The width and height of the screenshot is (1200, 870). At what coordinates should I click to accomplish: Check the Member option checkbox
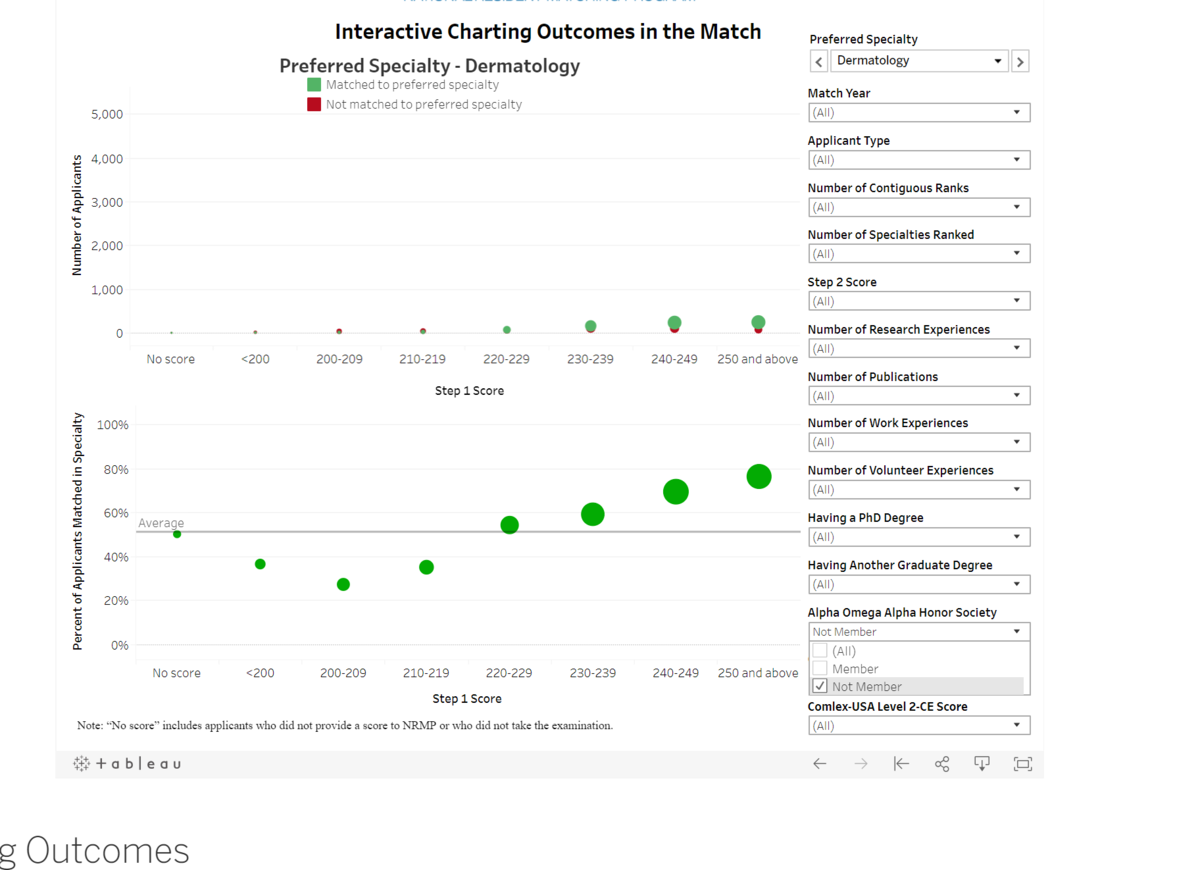pyautogui.click(x=820, y=669)
